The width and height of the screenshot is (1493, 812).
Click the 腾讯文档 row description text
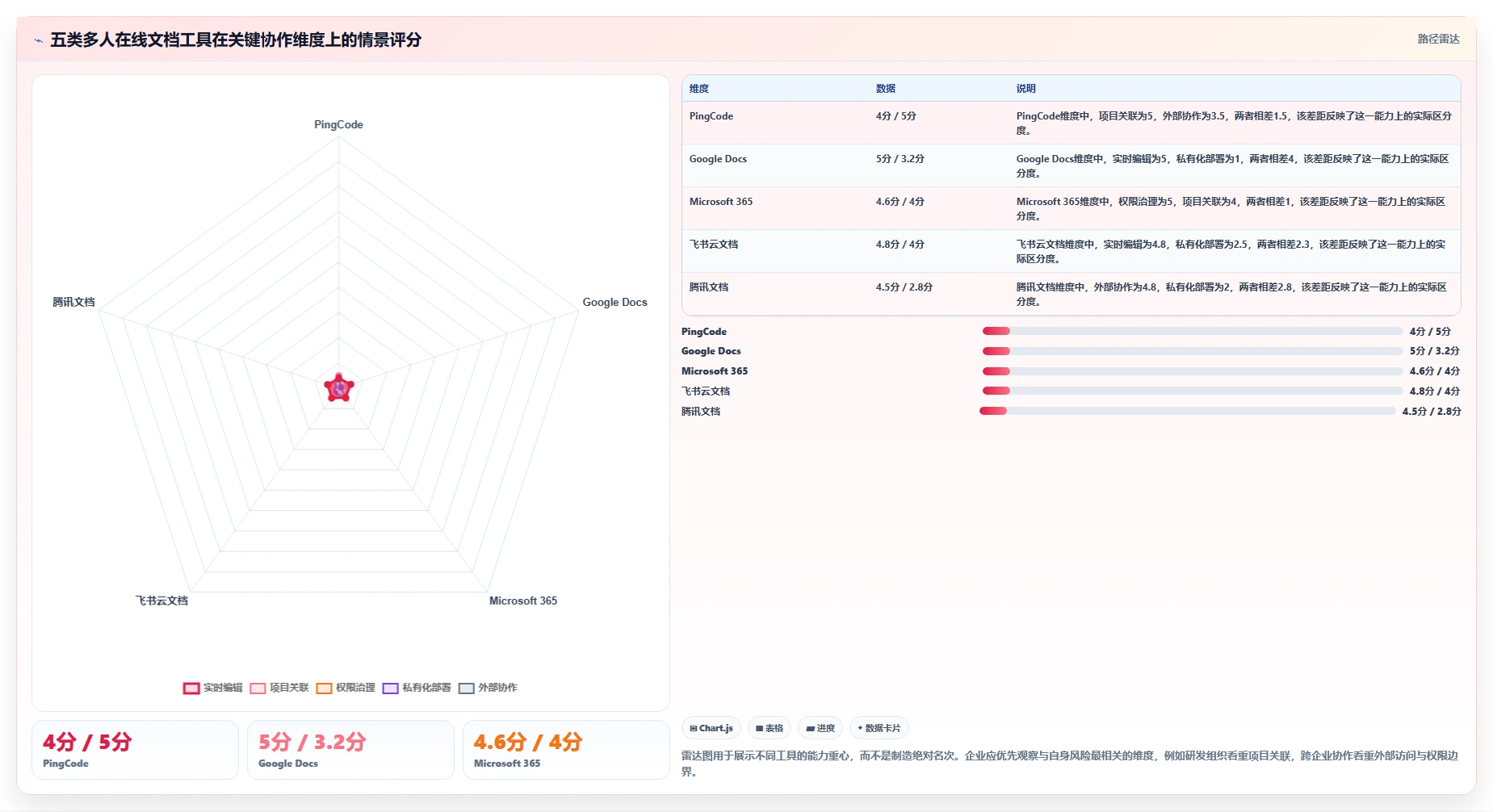tap(1231, 295)
